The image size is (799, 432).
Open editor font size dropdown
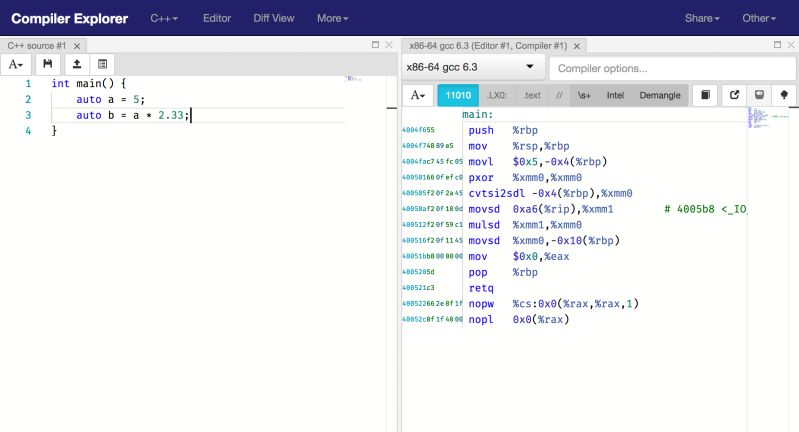coord(16,65)
